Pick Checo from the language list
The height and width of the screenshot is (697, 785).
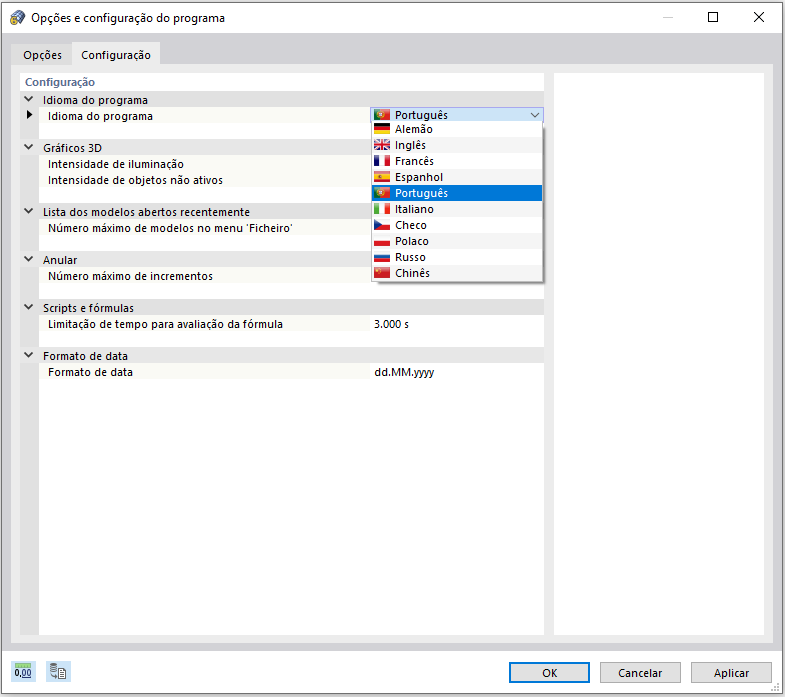coord(457,225)
